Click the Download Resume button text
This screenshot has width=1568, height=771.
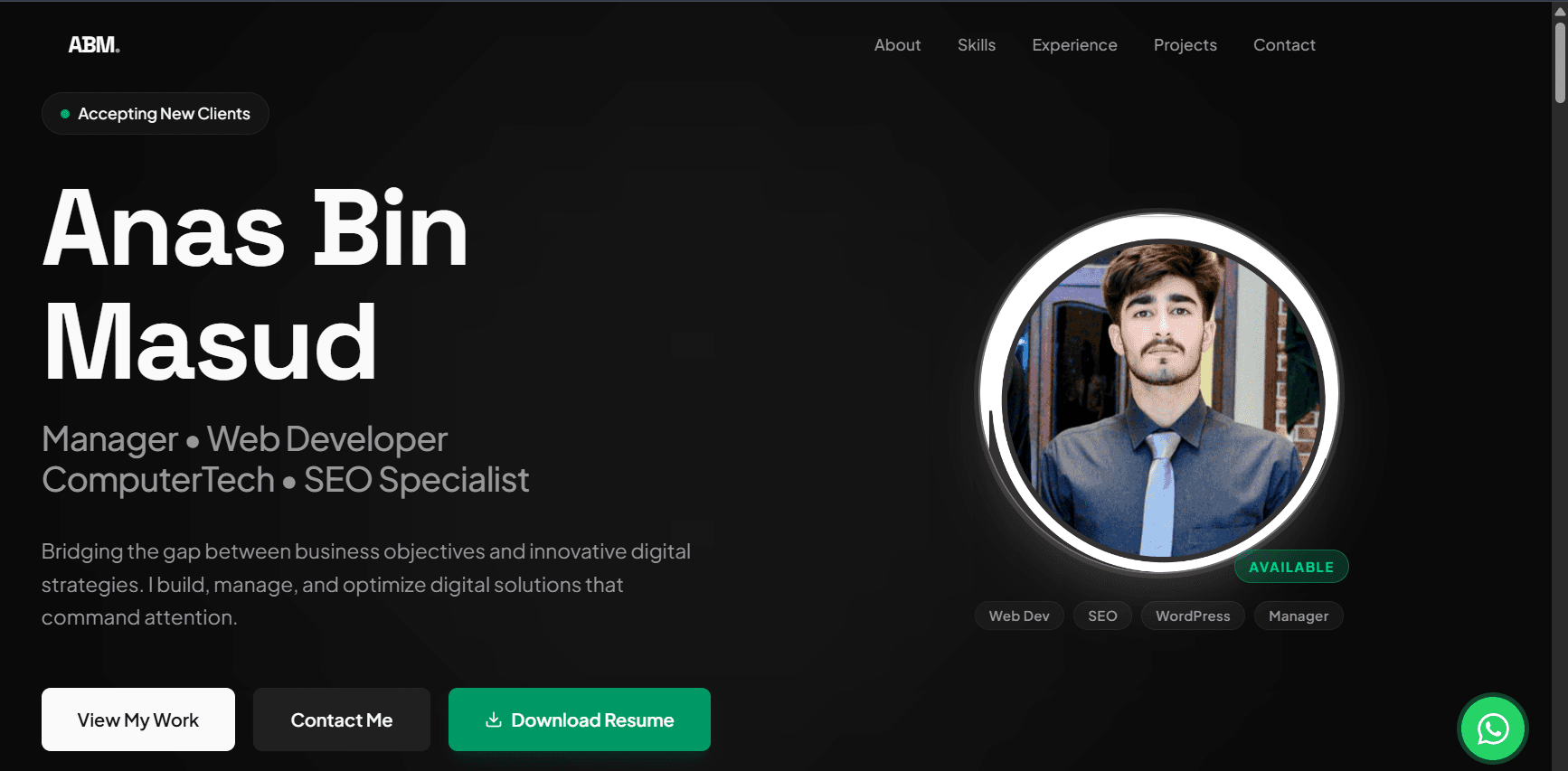[592, 720]
